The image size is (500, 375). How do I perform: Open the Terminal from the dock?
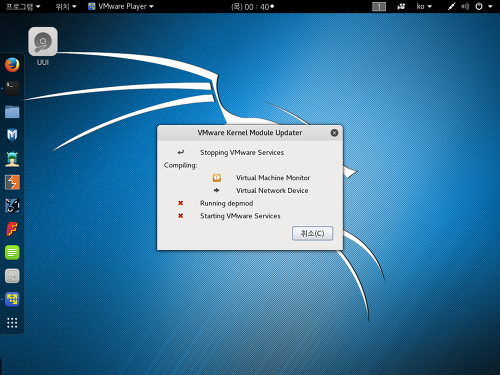tap(12, 88)
